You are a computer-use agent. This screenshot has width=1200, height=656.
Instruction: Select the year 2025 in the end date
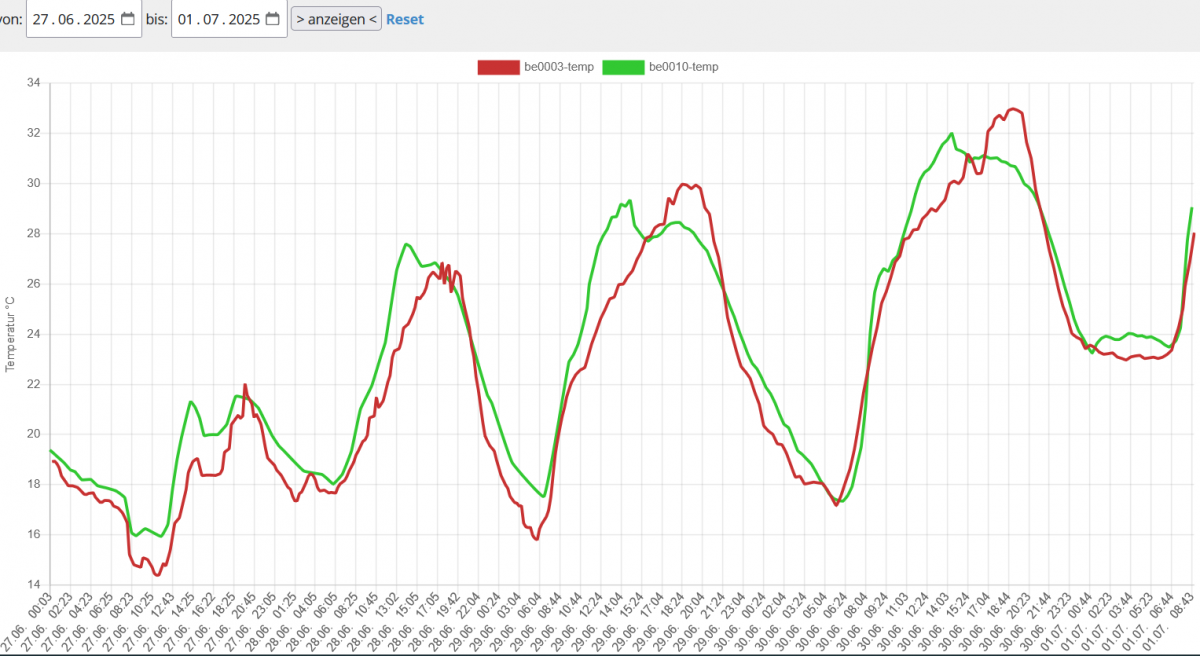(244, 19)
